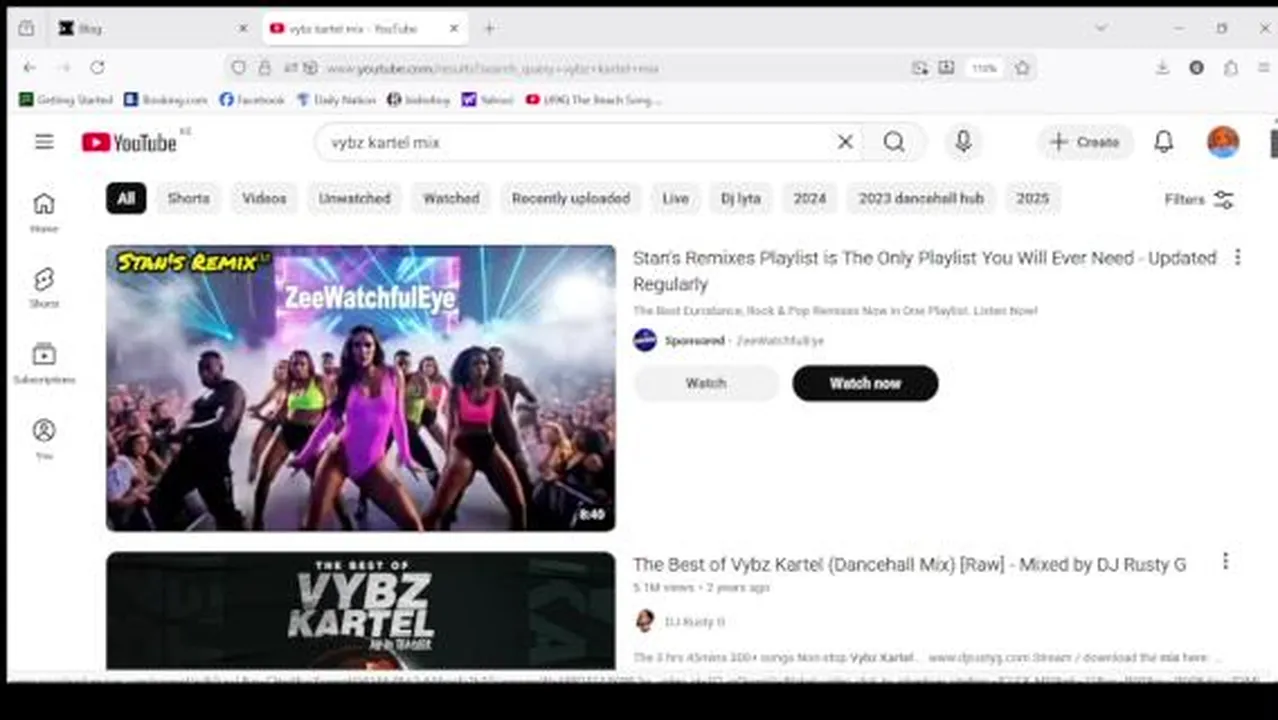Viewport: 1278px width, 720px height.
Task: Open browser extensions icon
Action: tap(1231, 67)
